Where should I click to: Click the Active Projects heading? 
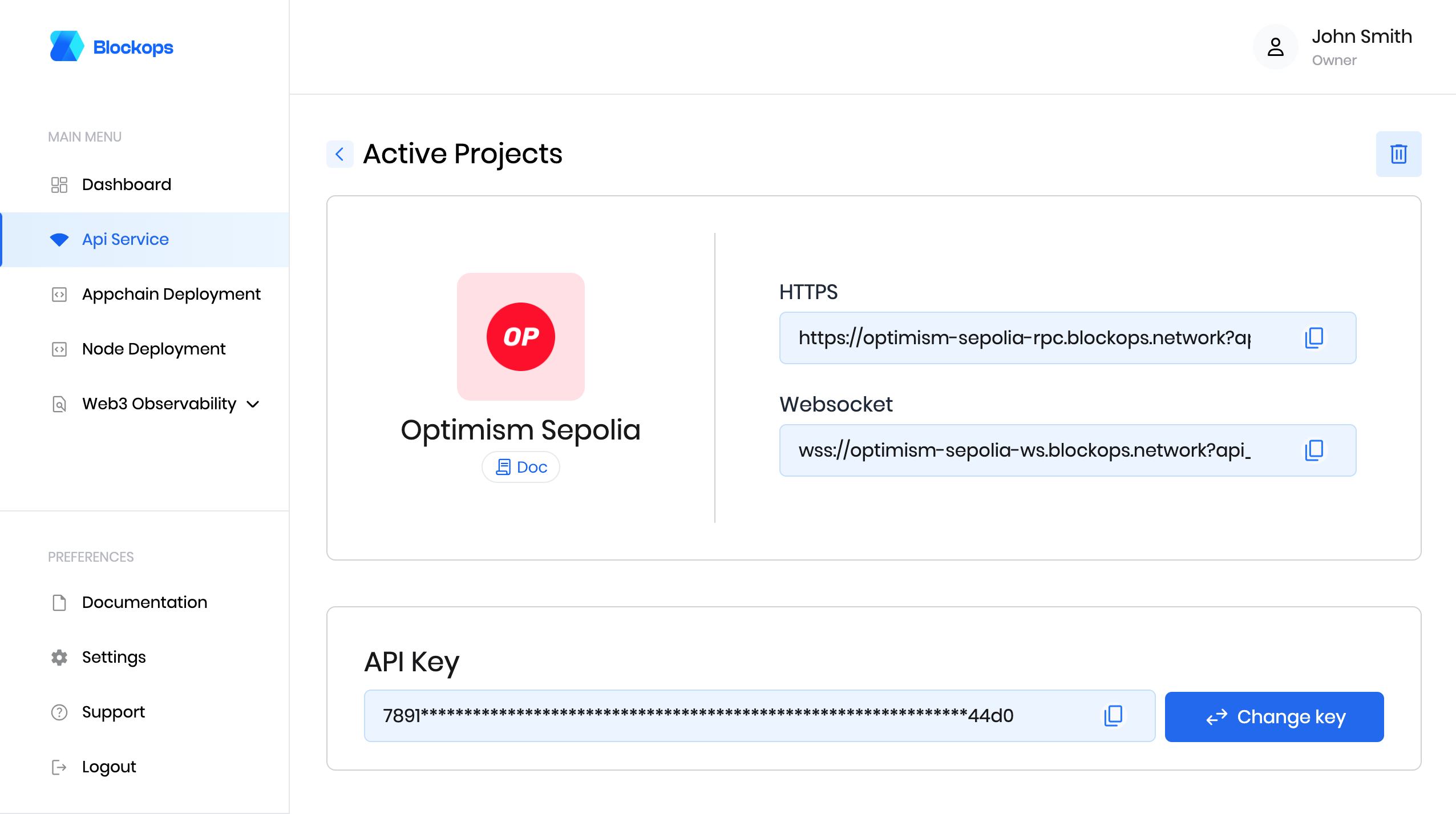(463, 154)
